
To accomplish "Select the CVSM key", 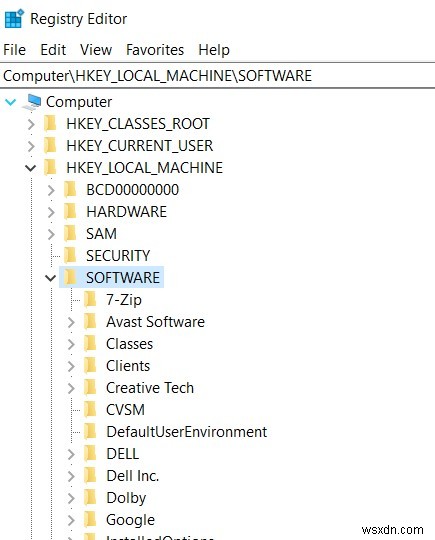I will (x=125, y=411).
